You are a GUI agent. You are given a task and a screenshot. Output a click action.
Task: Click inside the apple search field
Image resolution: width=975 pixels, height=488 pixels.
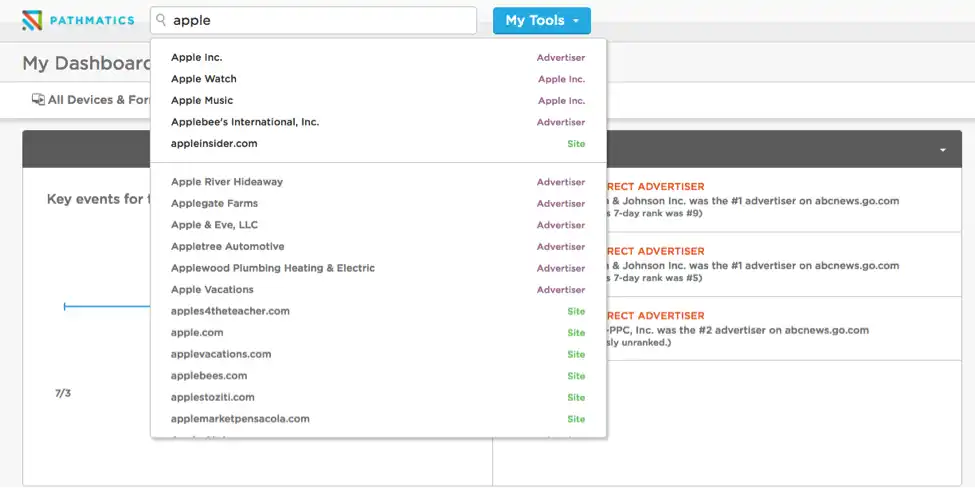point(313,21)
